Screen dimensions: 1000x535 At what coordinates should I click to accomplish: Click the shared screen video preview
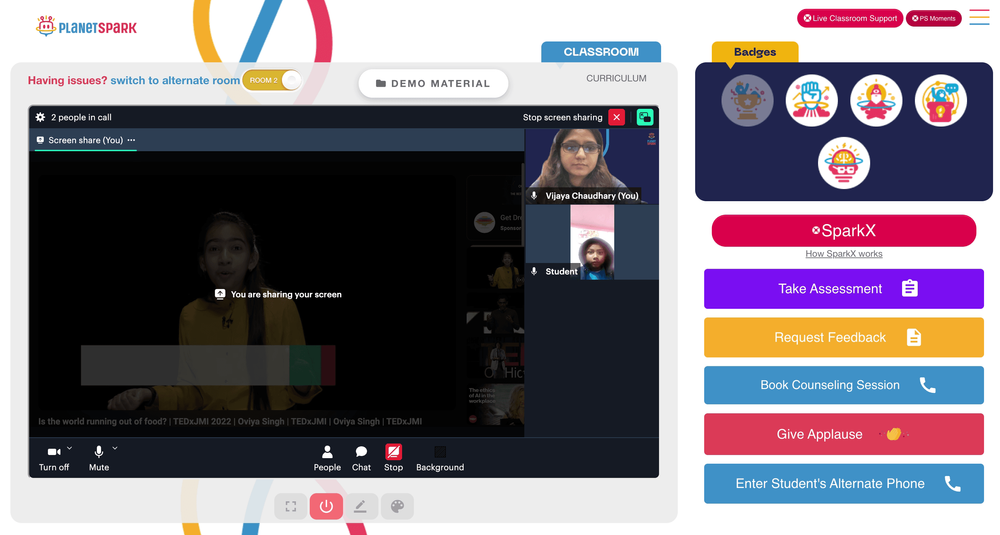[x=279, y=294]
